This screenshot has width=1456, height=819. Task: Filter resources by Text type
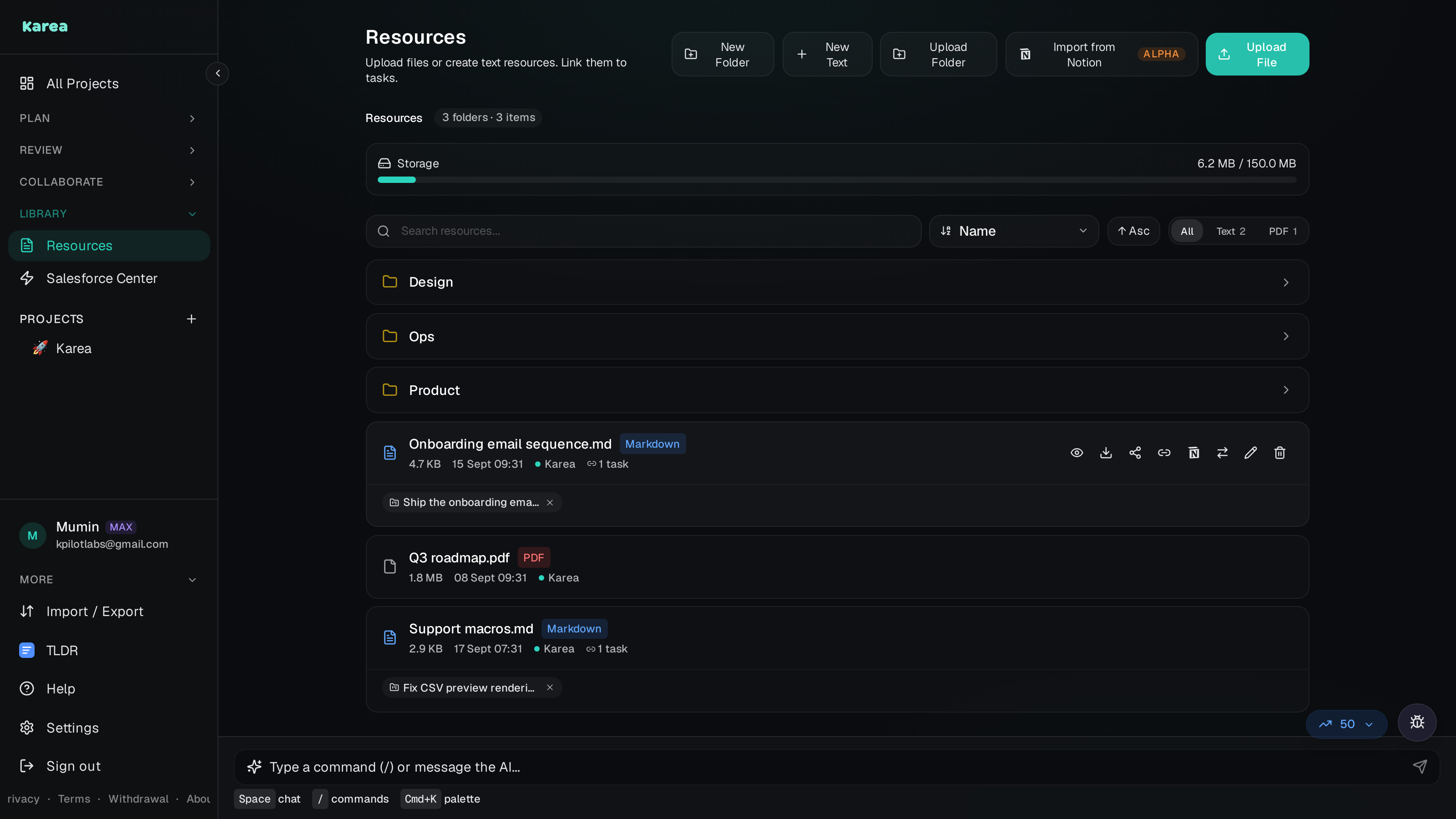(1230, 231)
